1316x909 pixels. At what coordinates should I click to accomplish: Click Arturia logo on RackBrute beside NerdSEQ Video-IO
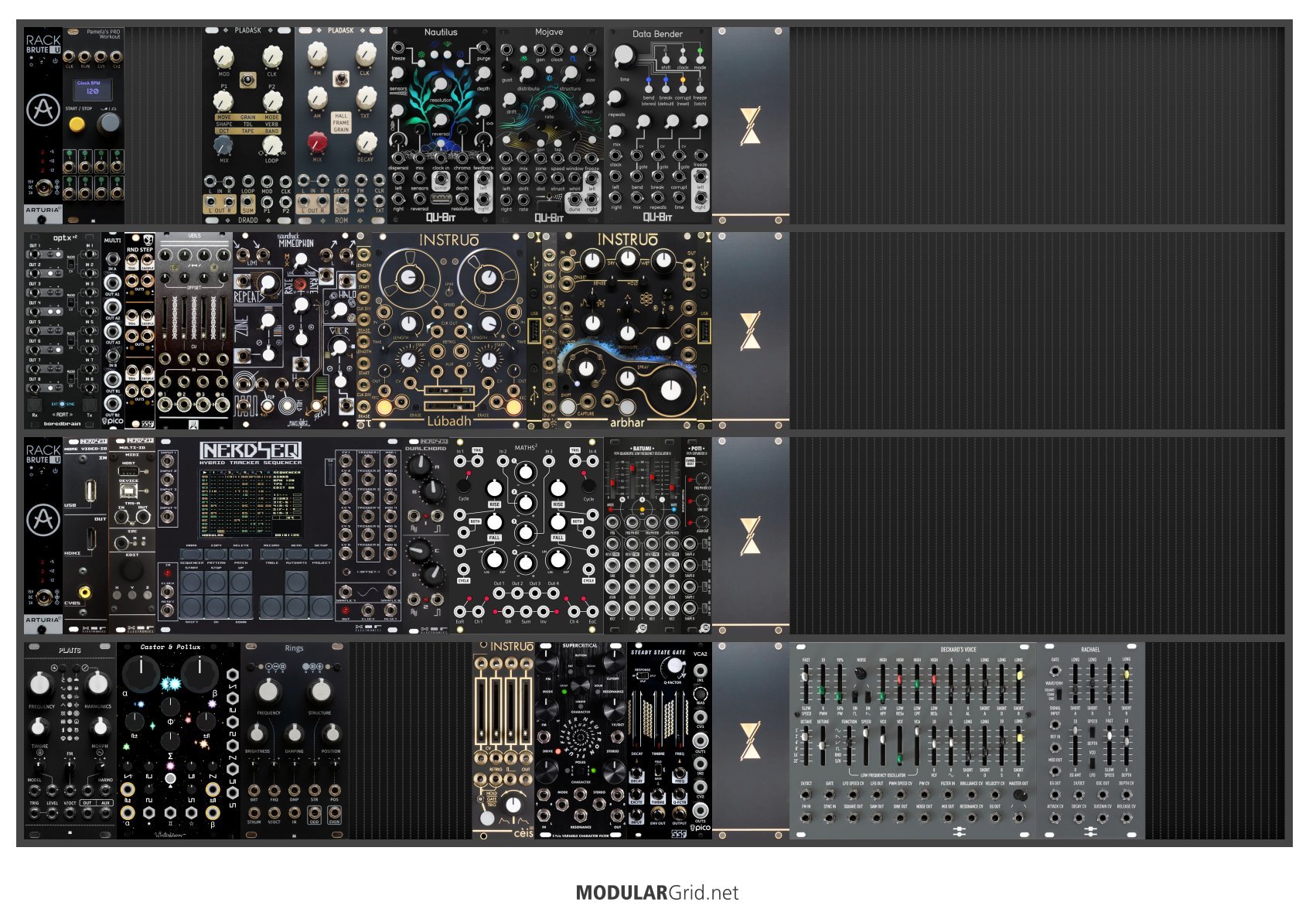43,521
